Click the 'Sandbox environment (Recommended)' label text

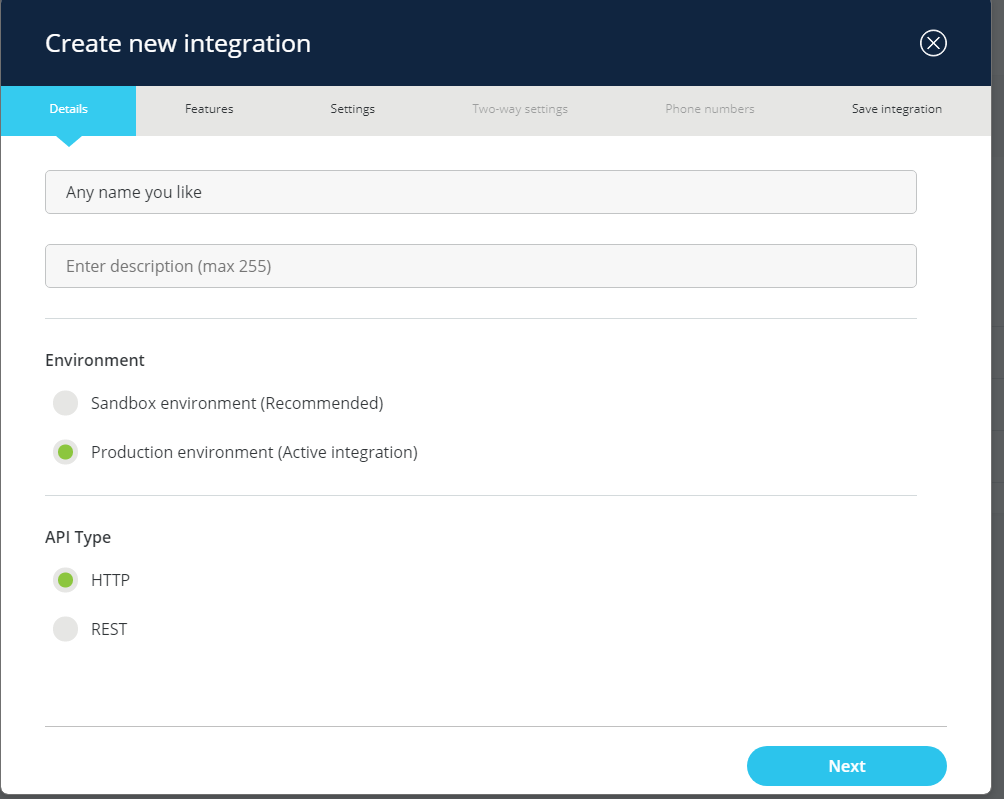237,403
